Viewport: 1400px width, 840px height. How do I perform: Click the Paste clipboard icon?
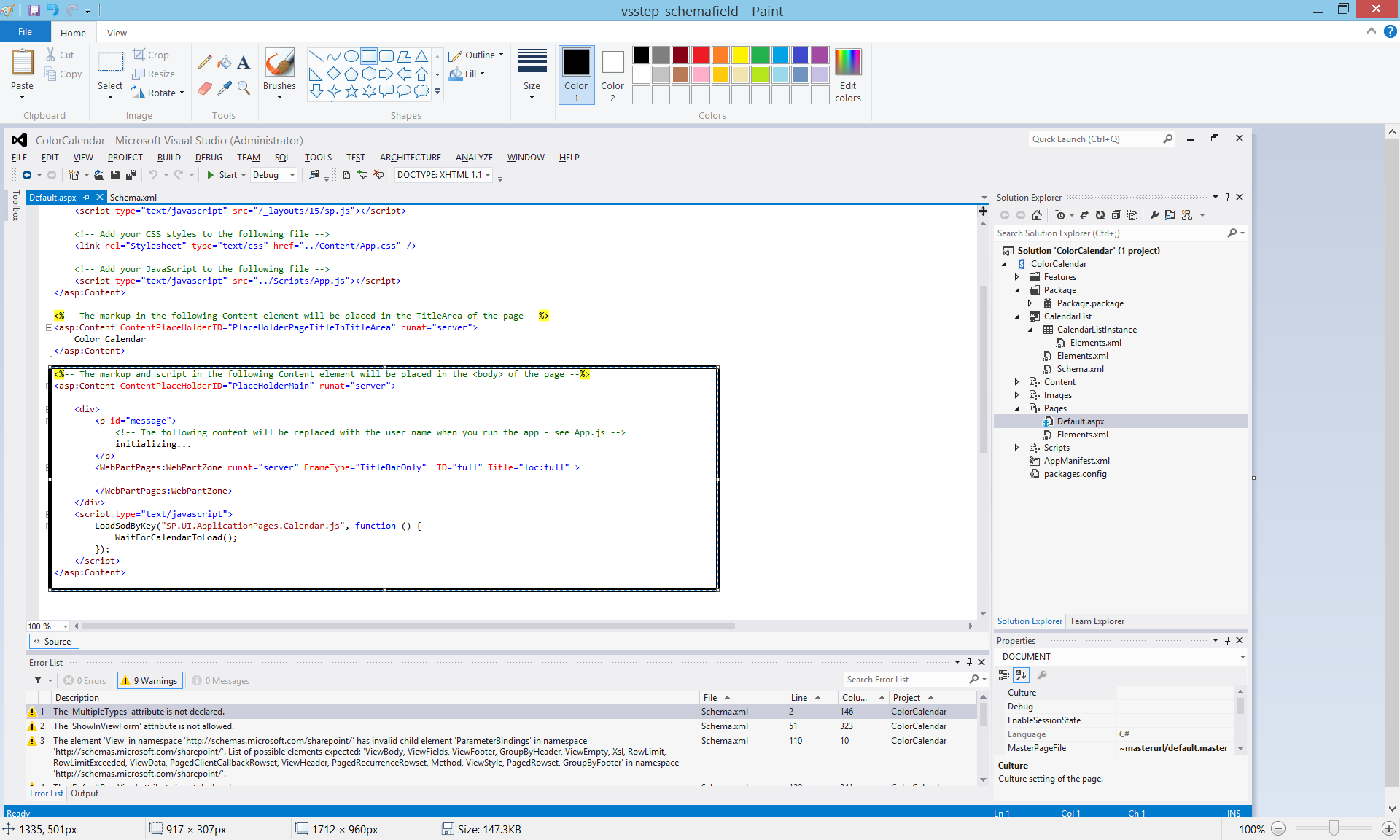(23, 63)
